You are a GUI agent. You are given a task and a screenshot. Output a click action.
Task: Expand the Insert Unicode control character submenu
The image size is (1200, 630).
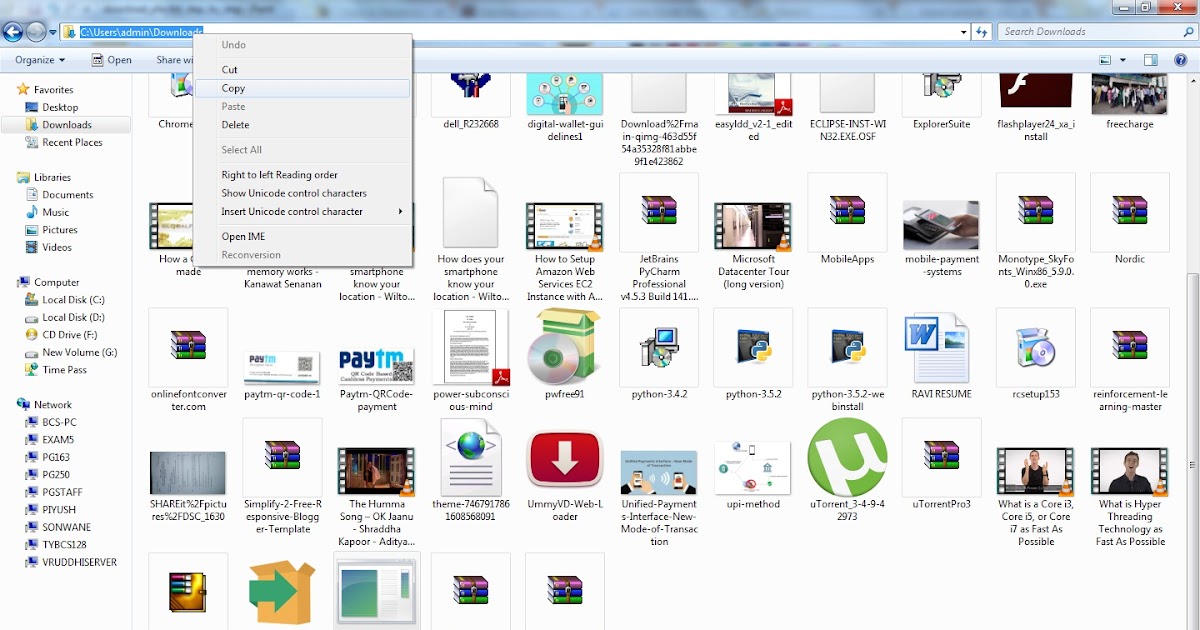point(293,211)
